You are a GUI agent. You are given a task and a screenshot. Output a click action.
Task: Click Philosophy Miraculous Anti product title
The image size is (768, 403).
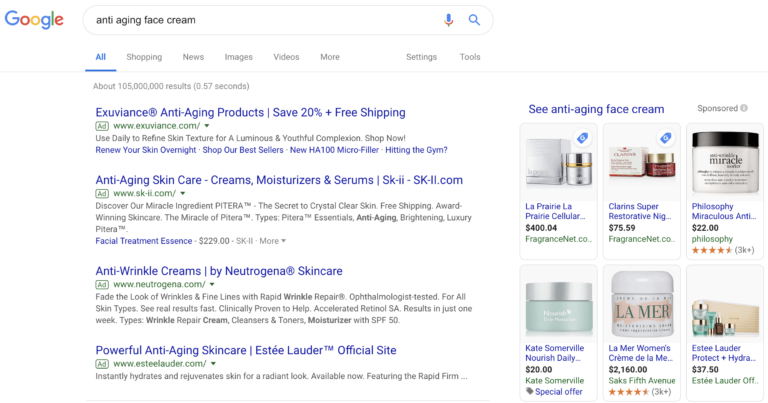pyautogui.click(x=724, y=211)
